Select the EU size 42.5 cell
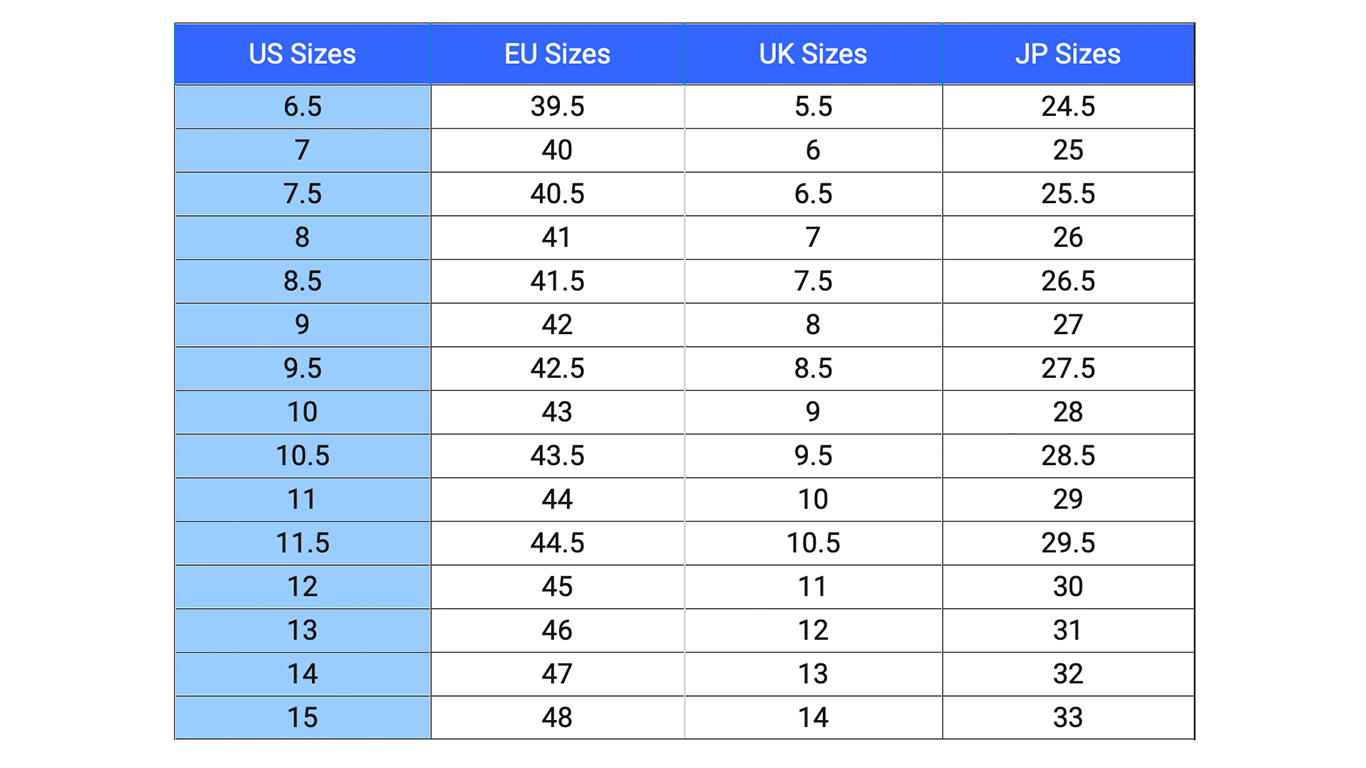 [x=558, y=369]
